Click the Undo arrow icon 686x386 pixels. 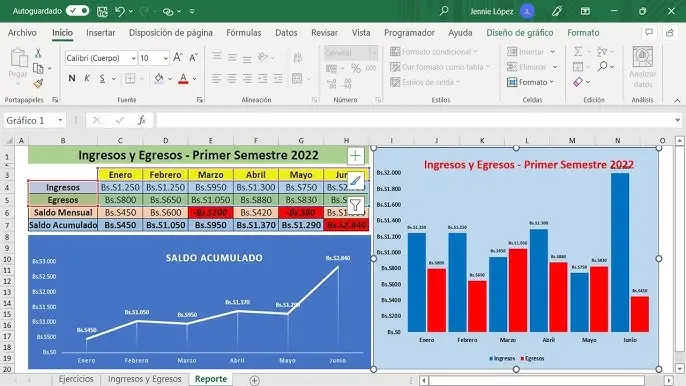120,11
